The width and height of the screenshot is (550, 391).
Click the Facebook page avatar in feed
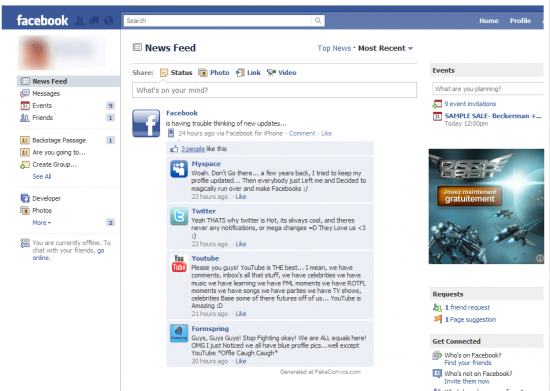click(x=146, y=123)
